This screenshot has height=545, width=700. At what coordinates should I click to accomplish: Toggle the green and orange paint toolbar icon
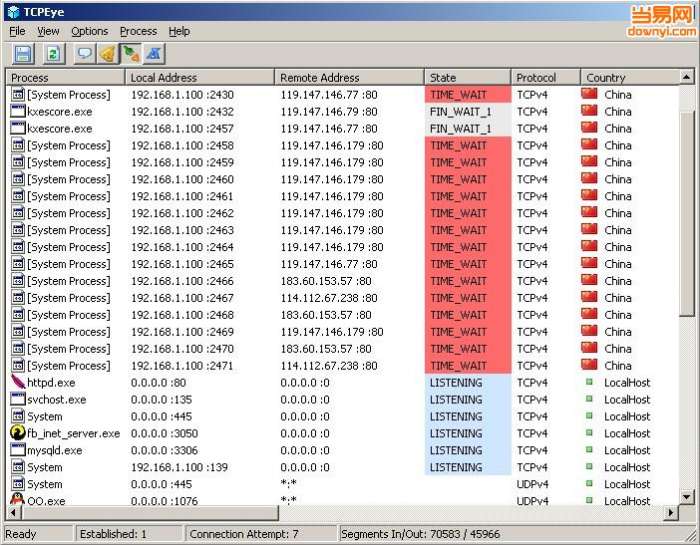[x=131, y=54]
